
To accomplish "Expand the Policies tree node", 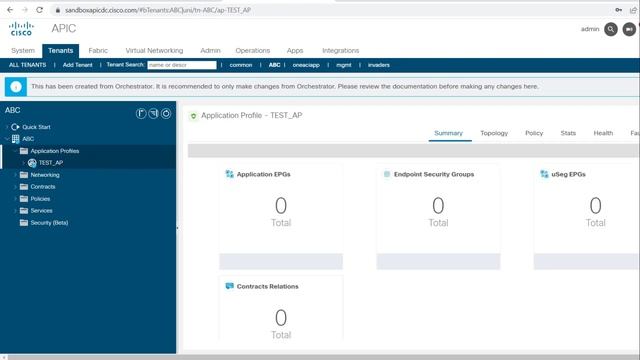I will pyautogui.click(x=16, y=199).
